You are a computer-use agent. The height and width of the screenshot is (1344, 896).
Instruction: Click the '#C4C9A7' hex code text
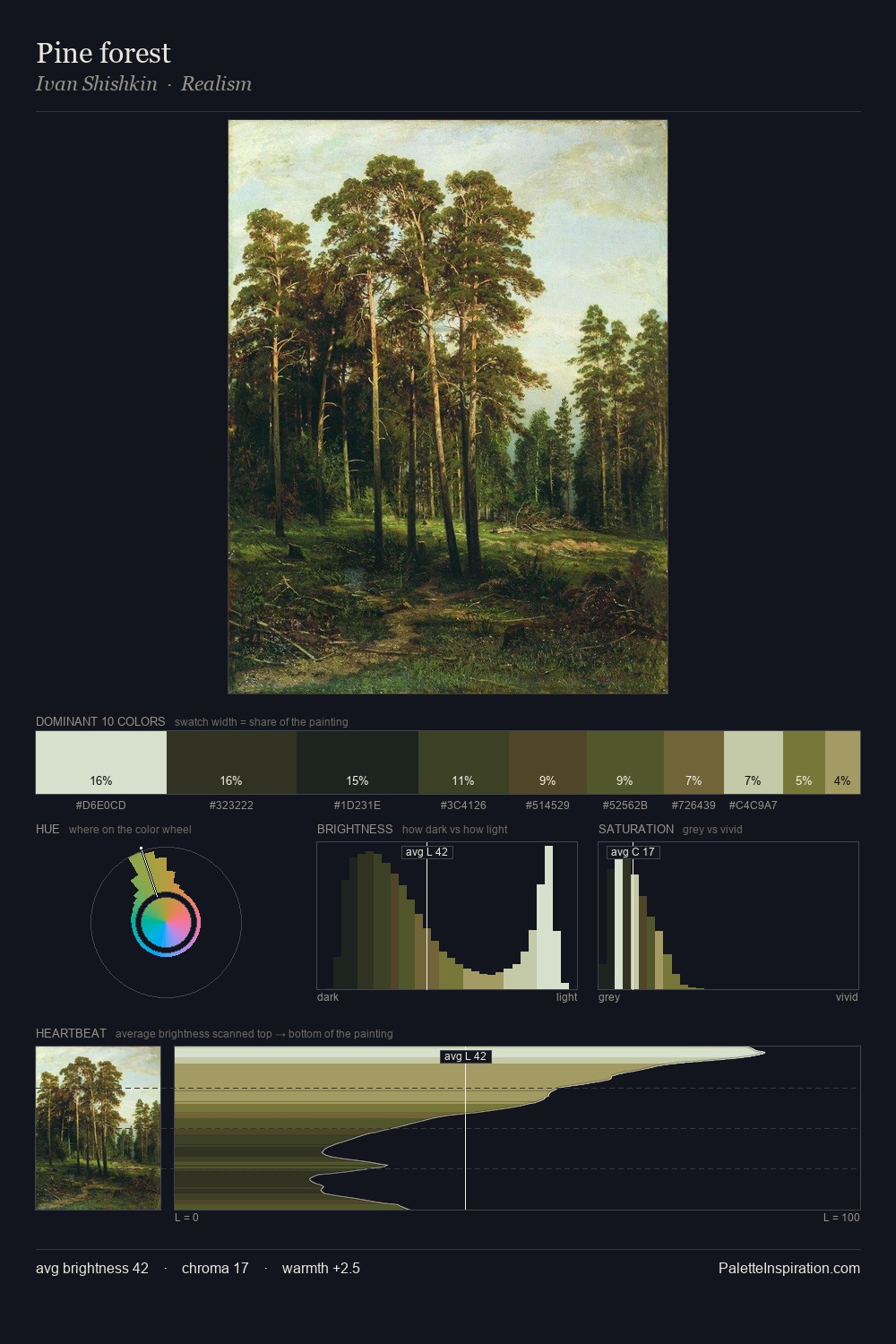tap(754, 806)
